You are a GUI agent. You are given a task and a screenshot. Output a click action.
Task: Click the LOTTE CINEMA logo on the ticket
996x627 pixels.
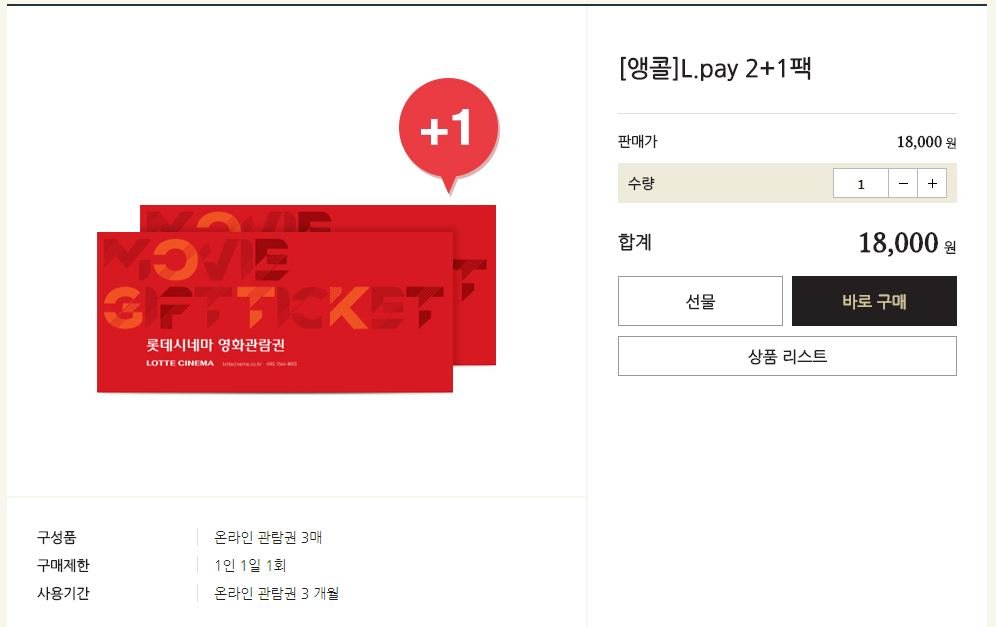180,363
